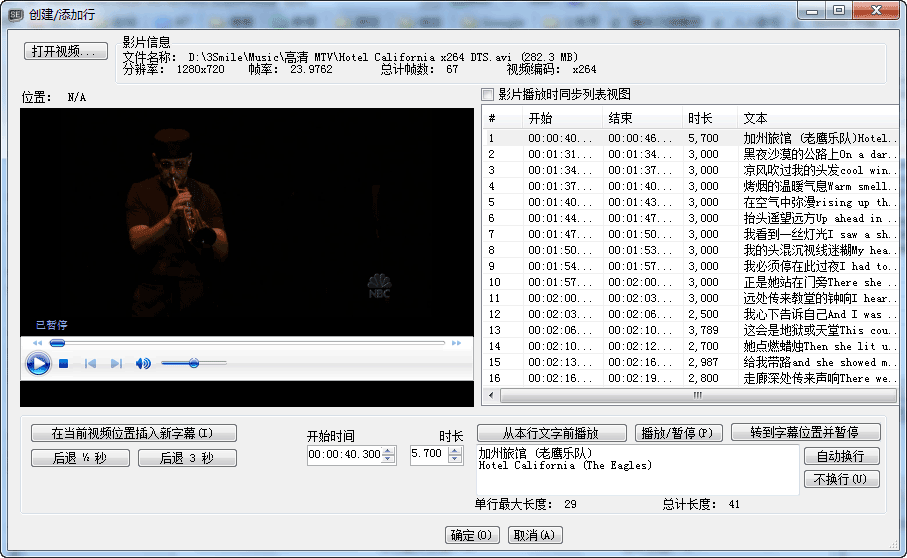Go to previous track in player
This screenshot has height=558, width=907.
[x=90, y=364]
